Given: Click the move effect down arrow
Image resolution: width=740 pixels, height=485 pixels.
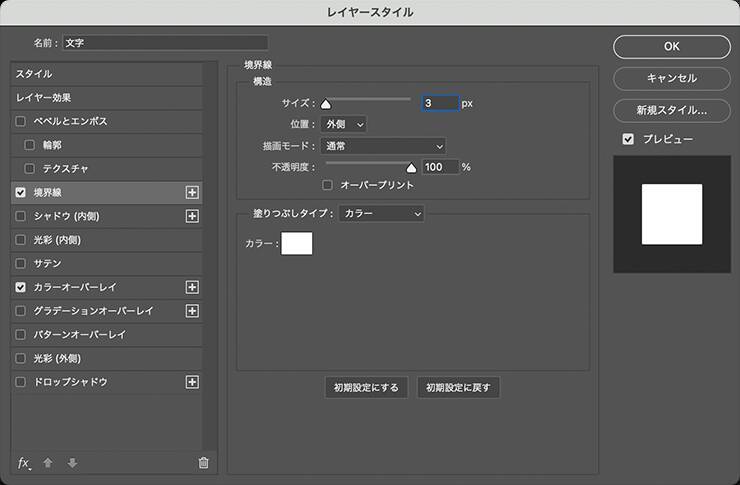Looking at the screenshot, I should pyautogui.click(x=72, y=462).
